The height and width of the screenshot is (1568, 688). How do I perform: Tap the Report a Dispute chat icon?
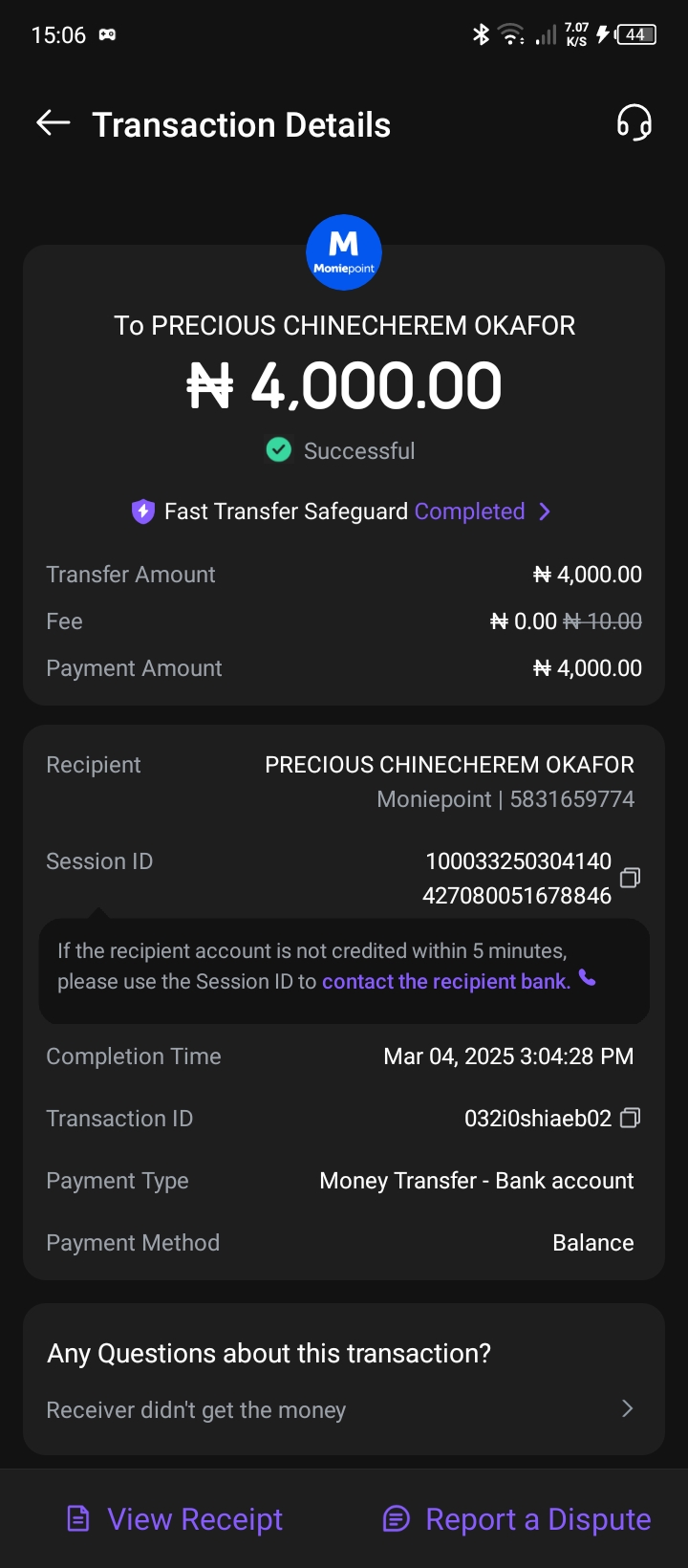click(x=396, y=1518)
